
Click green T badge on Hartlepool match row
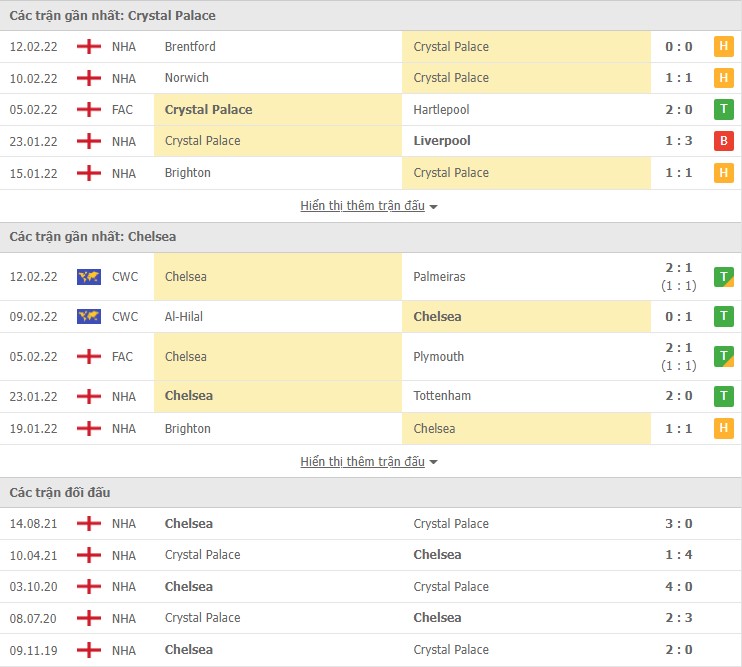[723, 110]
